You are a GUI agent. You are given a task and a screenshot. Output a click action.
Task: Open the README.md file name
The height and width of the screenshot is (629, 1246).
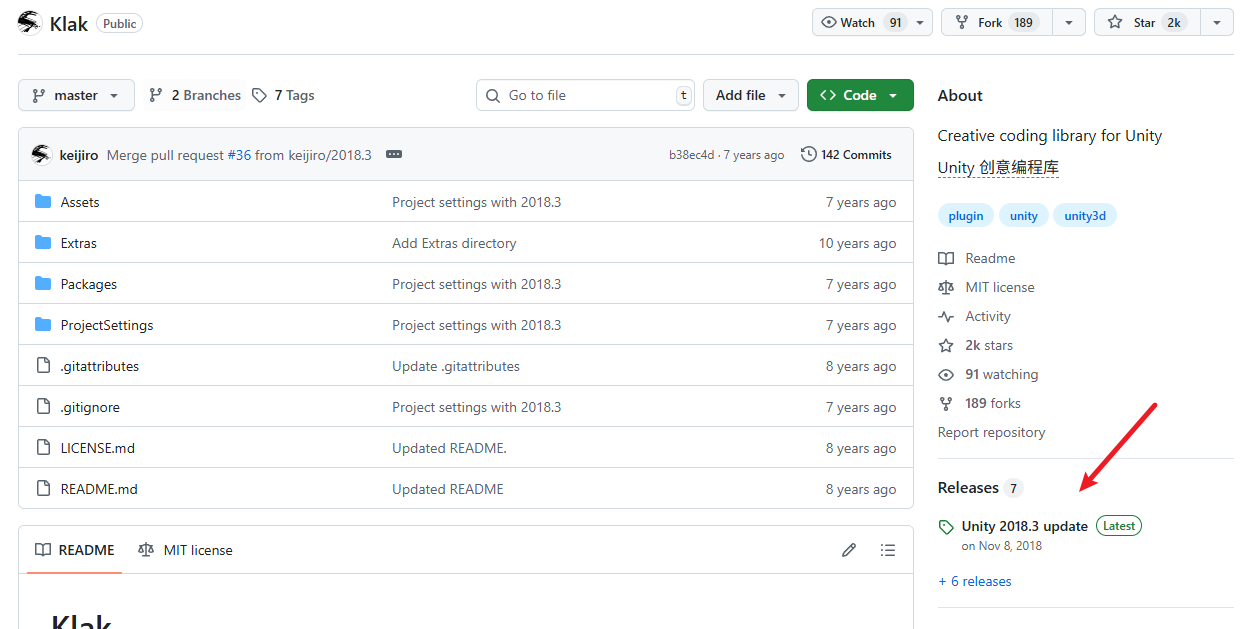pyautogui.click(x=99, y=489)
